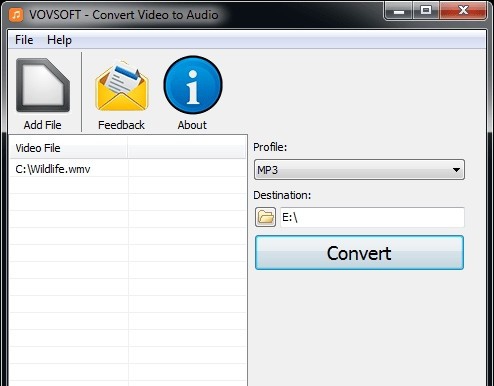This screenshot has height=386, width=494.
Task: Open the Feedback envelope icon
Action: 121,86
